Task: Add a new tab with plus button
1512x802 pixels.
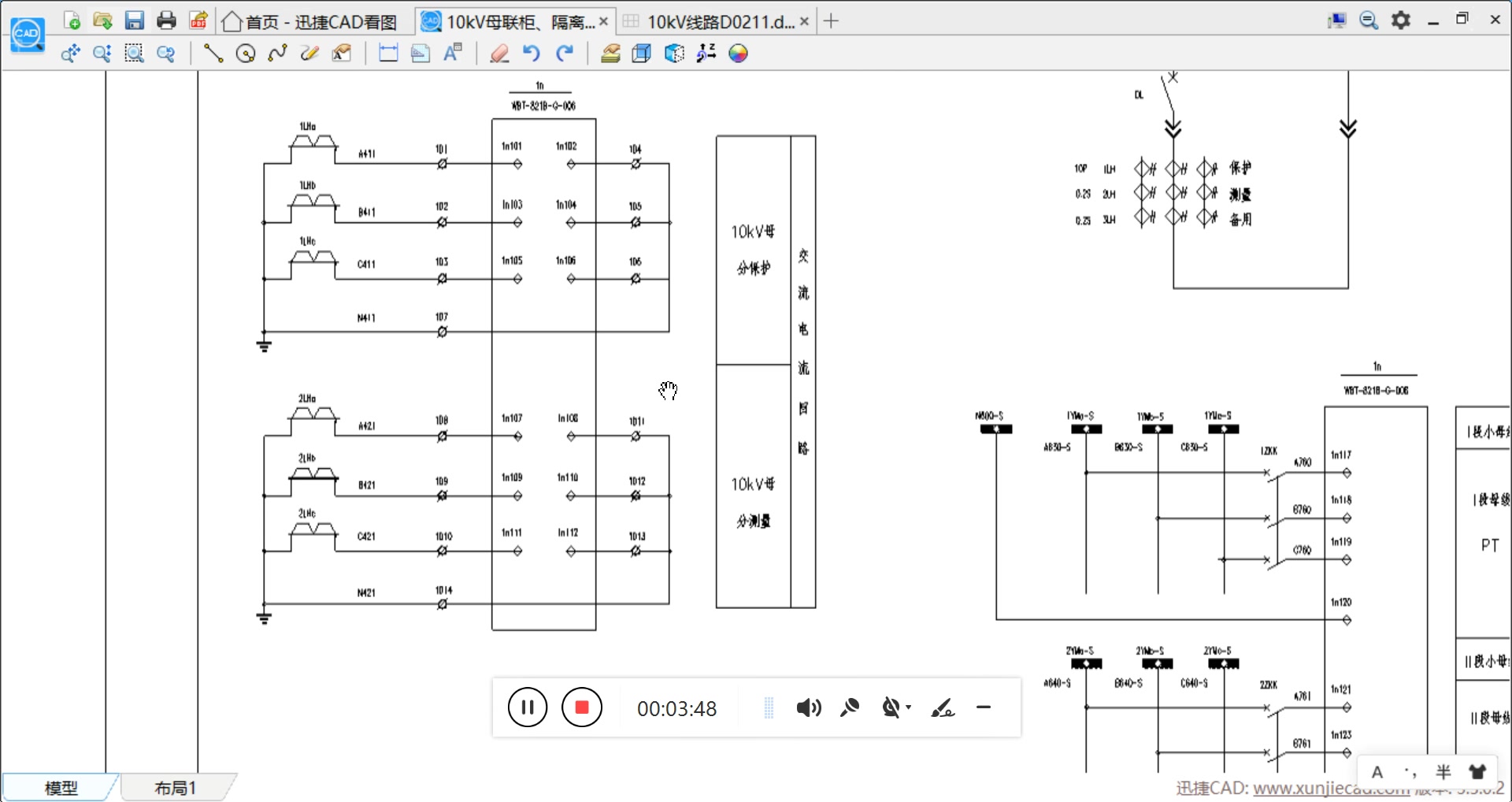Action: [831, 21]
